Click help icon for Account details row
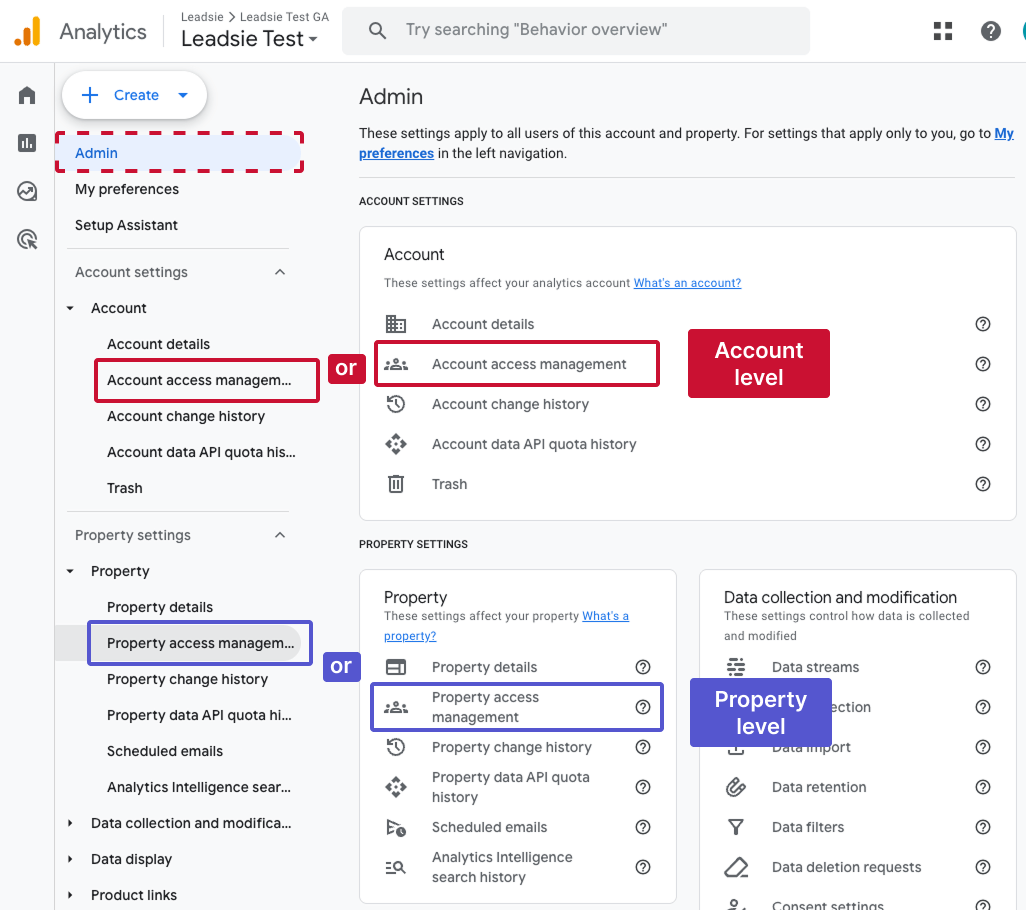Screen dimensions: 1026x910 (982, 324)
